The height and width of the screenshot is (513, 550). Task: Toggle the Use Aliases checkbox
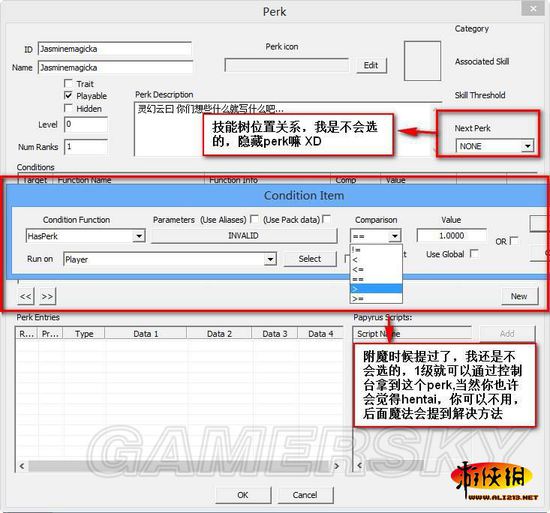pyautogui.click(x=255, y=220)
